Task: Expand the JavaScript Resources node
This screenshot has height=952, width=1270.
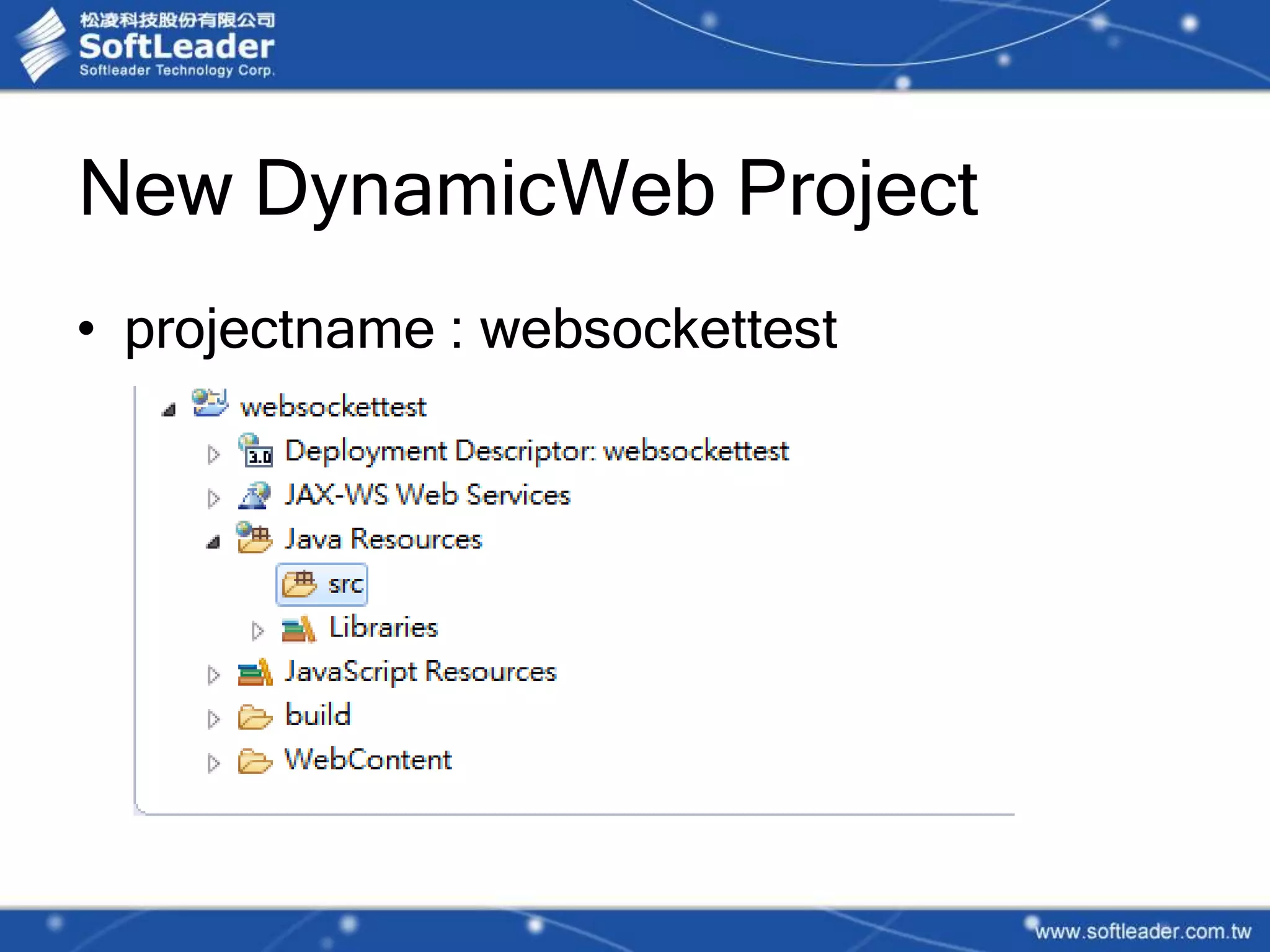Action: (x=213, y=675)
